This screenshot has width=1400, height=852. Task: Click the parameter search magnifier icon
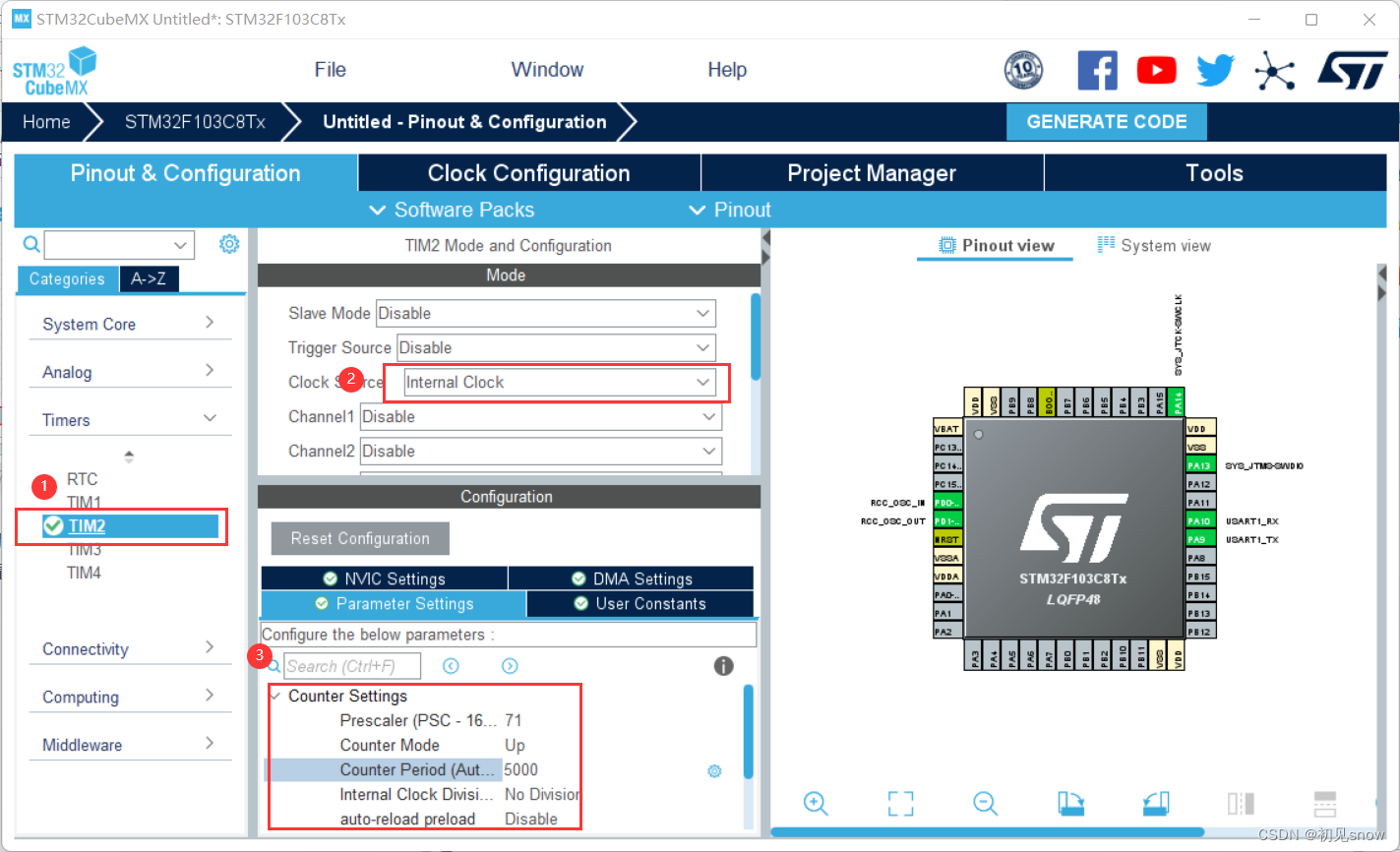click(273, 667)
